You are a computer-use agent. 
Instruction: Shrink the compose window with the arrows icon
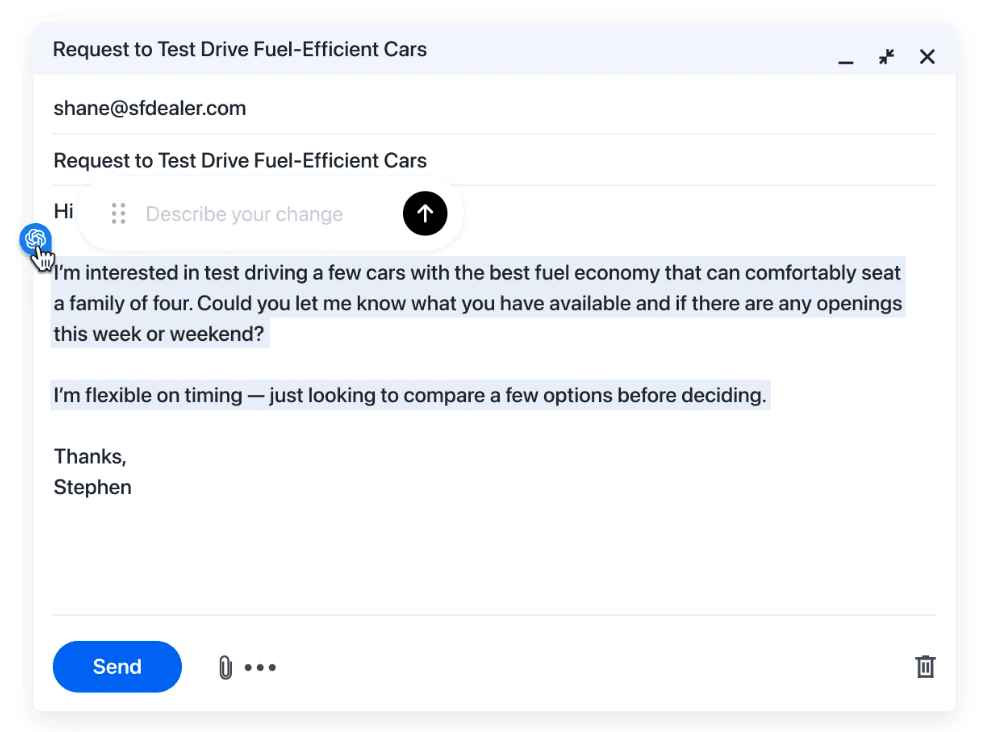tap(886, 57)
